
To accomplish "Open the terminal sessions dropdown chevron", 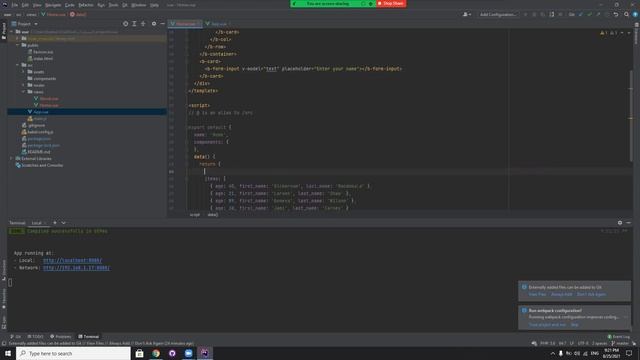I will coord(64,223).
